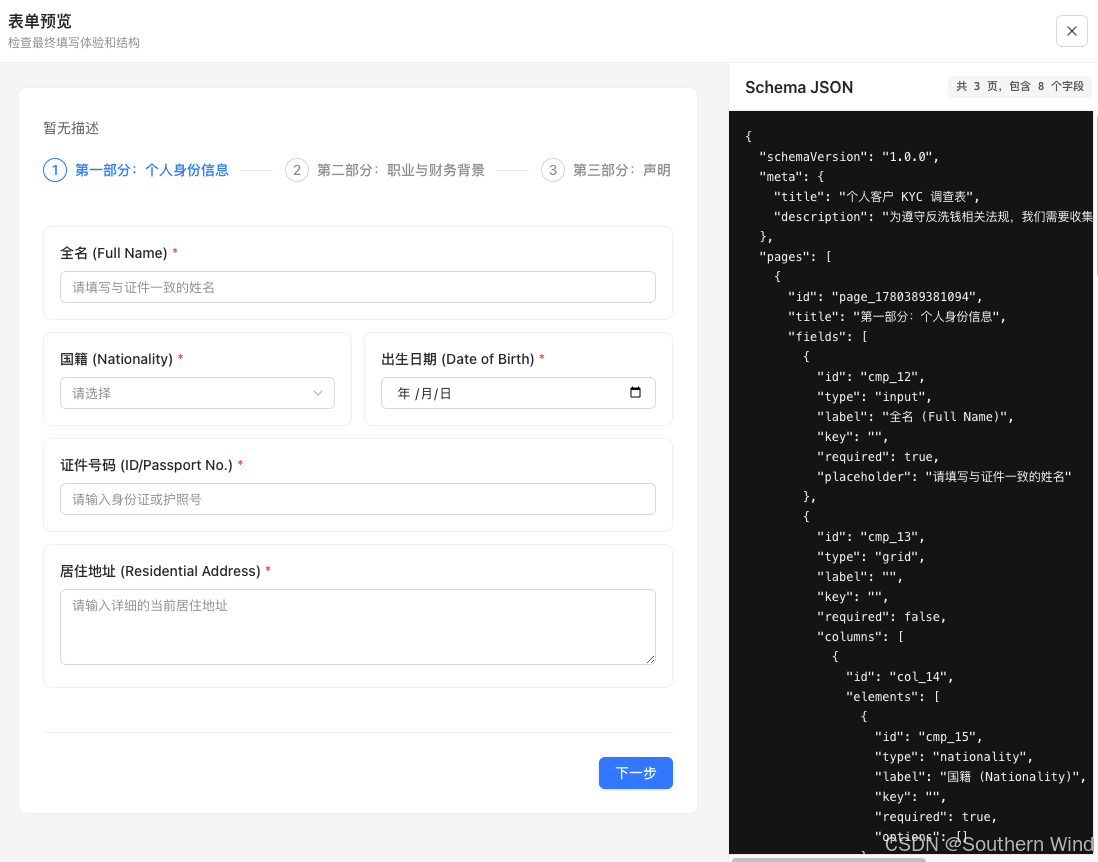This screenshot has width=1098, height=862.
Task: Click the 下一步 next button
Action: (636, 773)
